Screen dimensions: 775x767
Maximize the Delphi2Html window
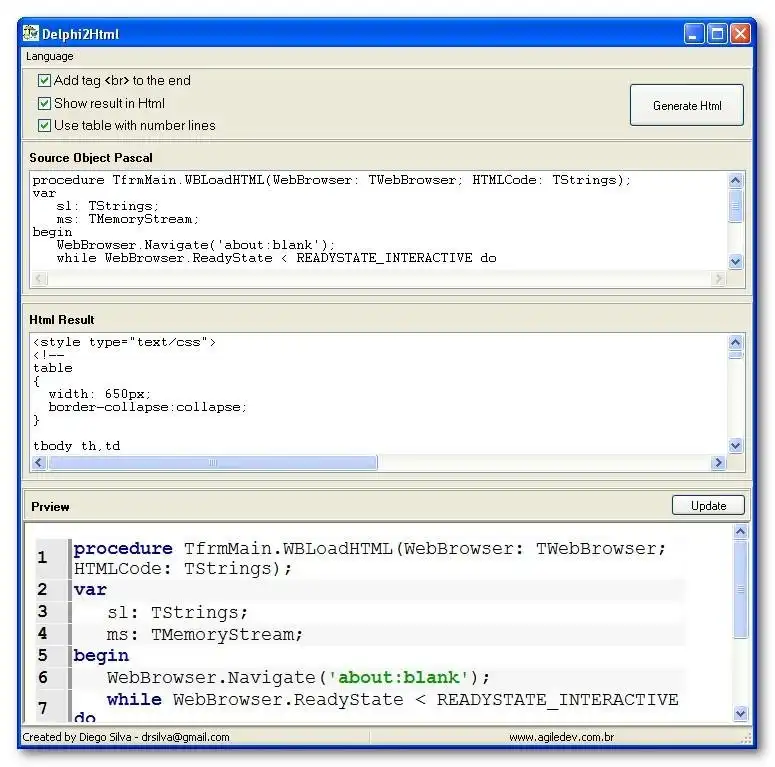(x=717, y=34)
